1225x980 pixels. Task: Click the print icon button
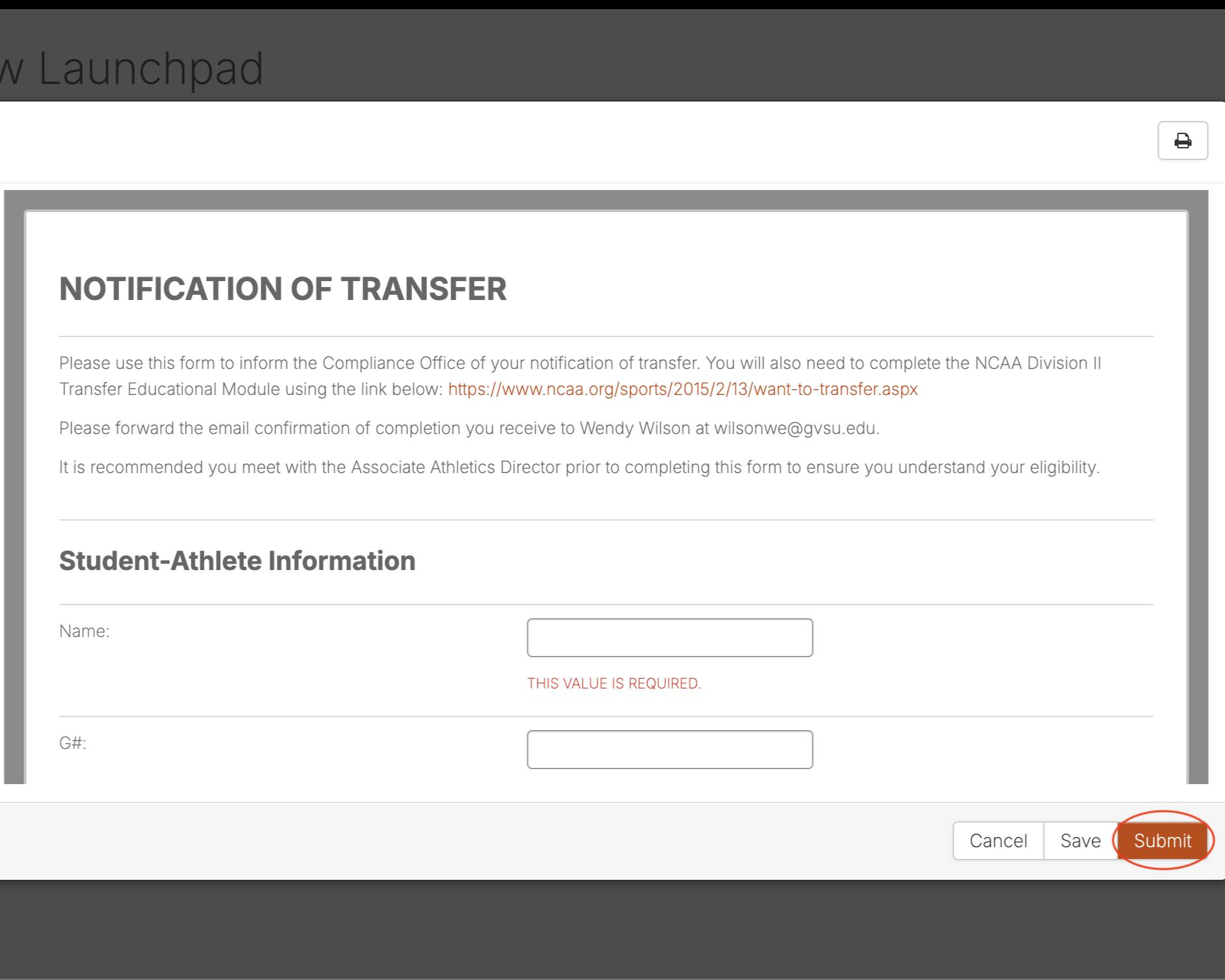[1182, 141]
